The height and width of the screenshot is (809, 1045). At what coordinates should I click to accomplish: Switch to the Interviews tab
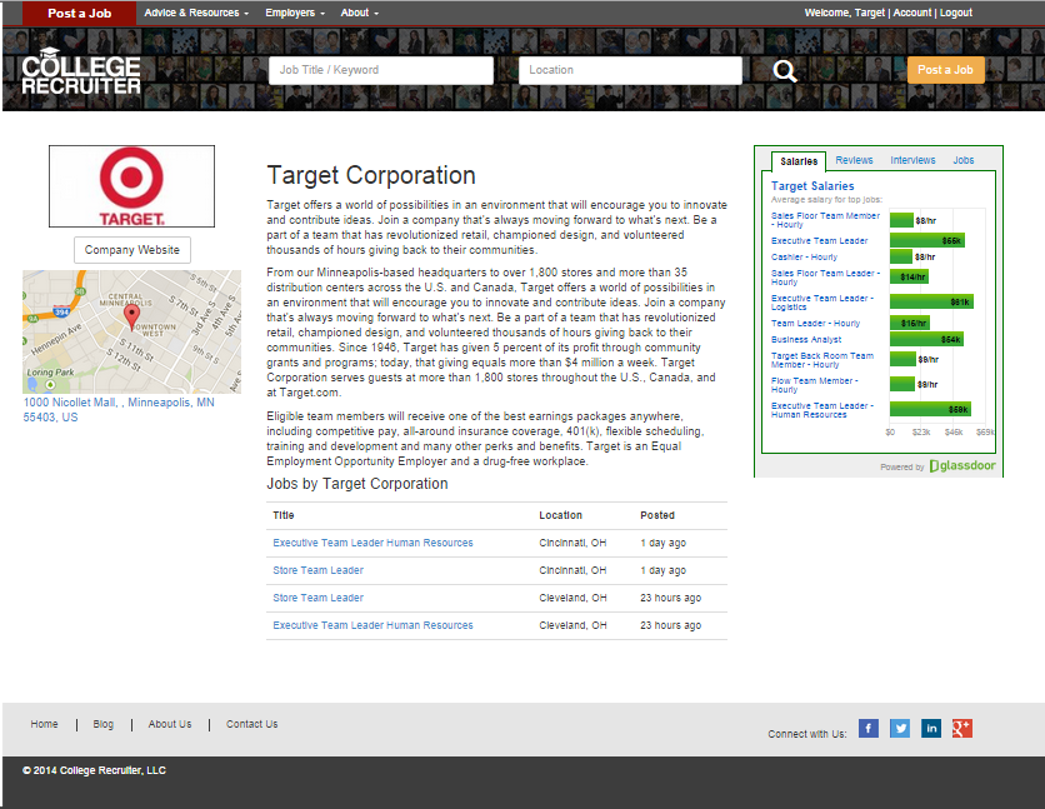(x=912, y=161)
